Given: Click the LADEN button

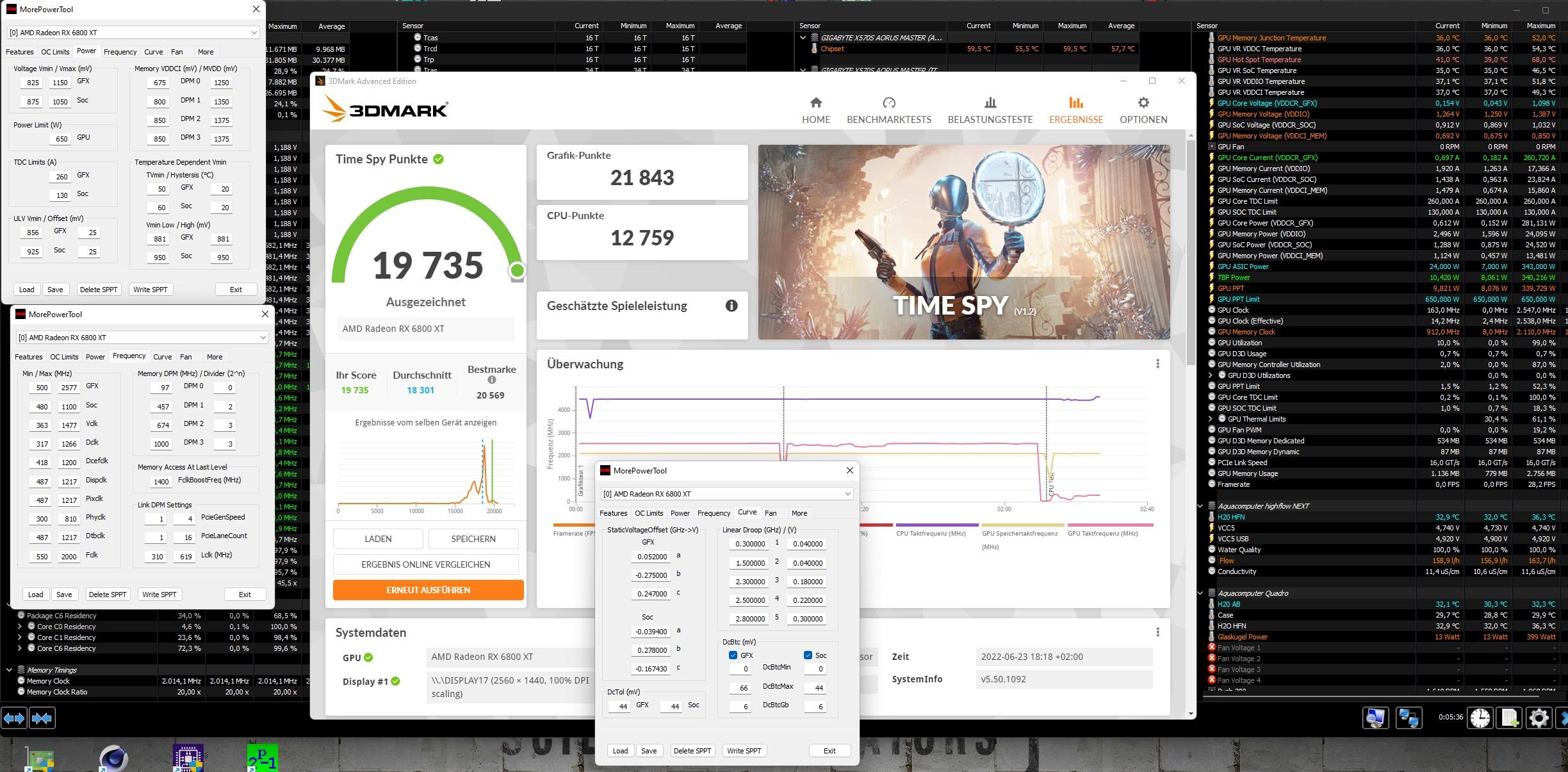Looking at the screenshot, I should tap(378, 539).
